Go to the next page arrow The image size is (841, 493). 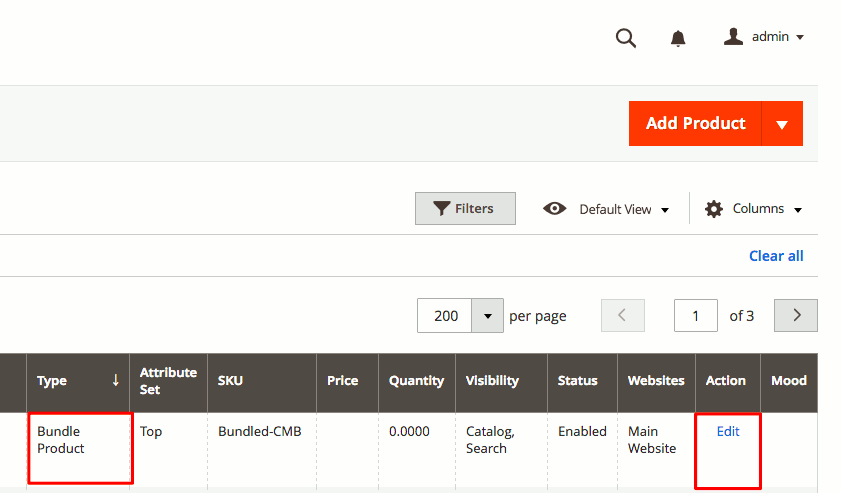[x=796, y=315]
